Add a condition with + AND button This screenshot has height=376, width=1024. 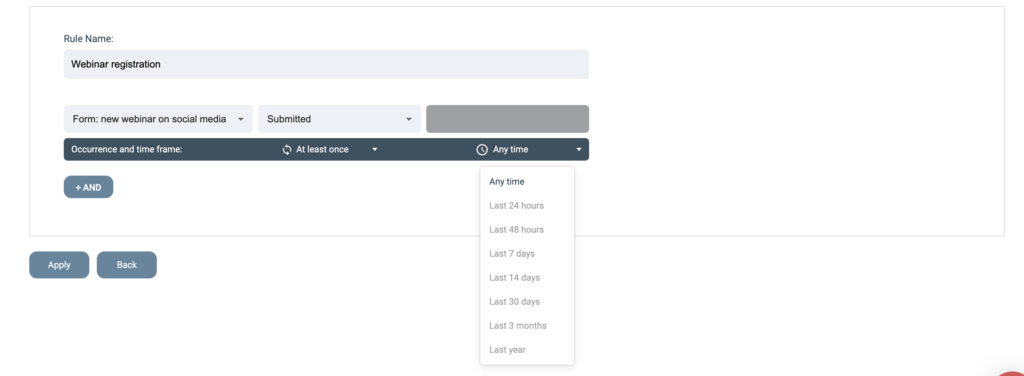click(x=88, y=187)
